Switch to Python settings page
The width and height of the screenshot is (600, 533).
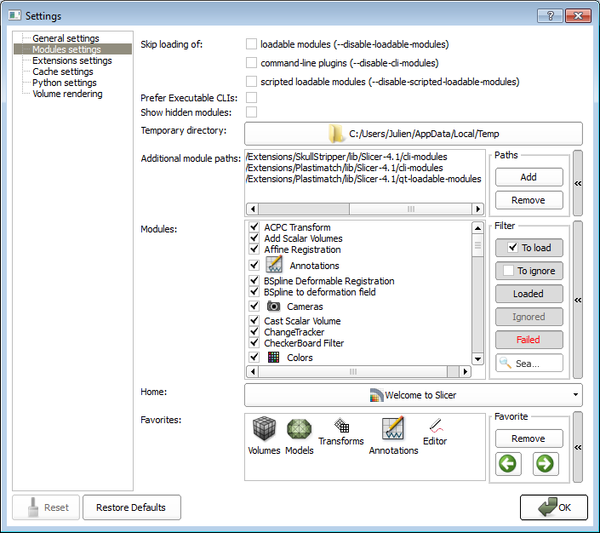tap(64, 83)
